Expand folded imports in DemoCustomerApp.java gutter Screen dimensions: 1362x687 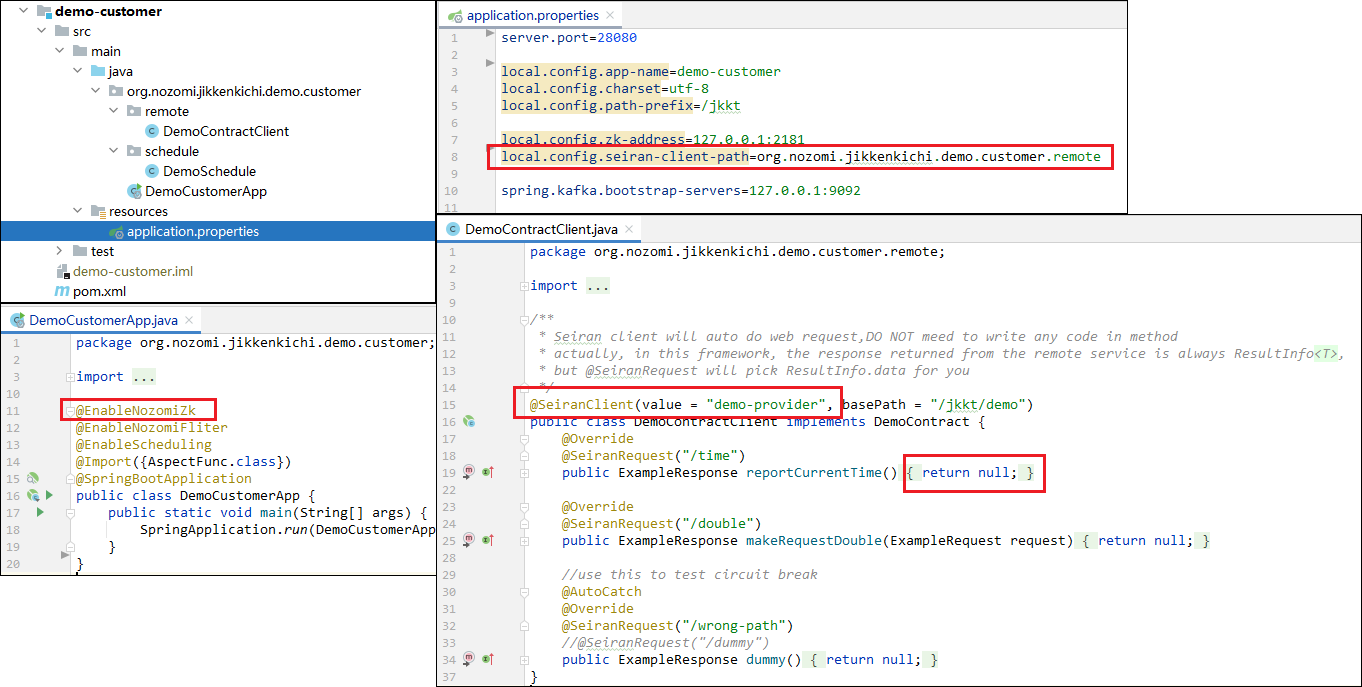click(68, 377)
